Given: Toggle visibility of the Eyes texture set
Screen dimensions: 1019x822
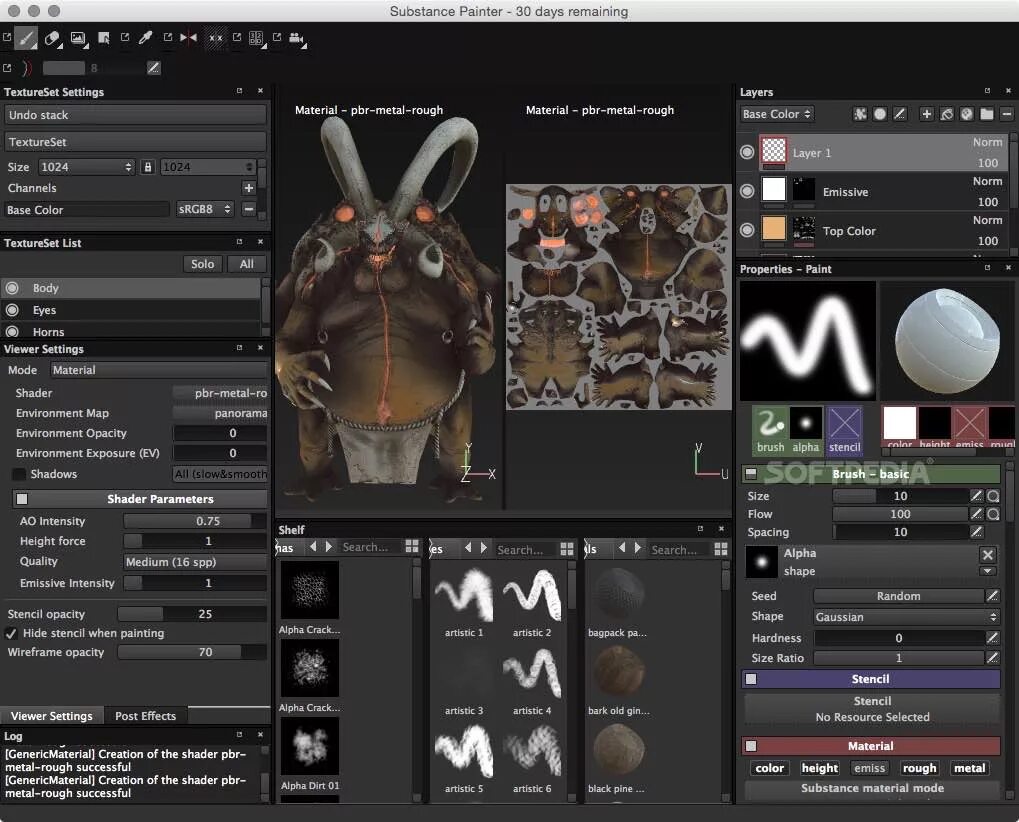Looking at the screenshot, I should [12, 310].
